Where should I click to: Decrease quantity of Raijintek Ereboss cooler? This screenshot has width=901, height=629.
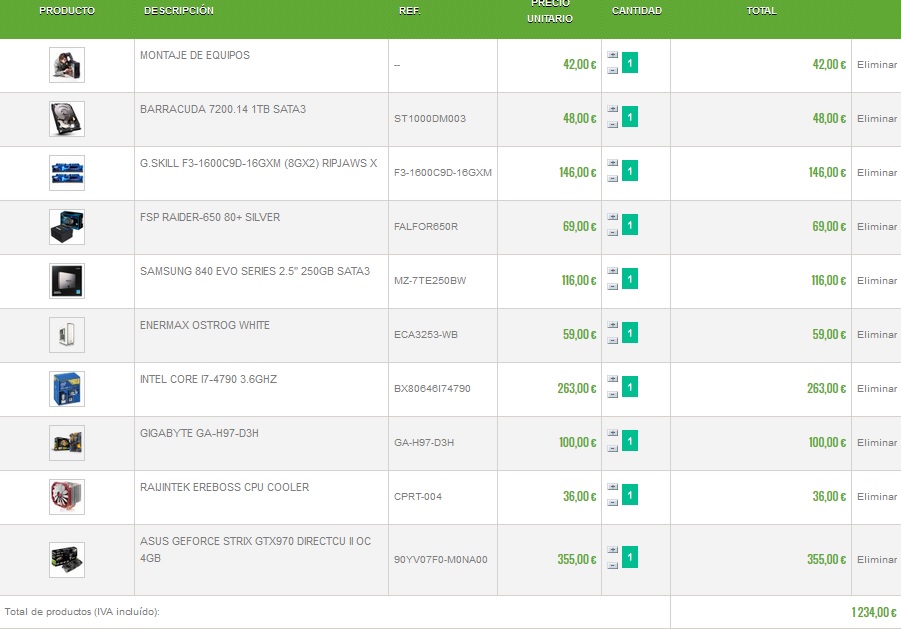(613, 503)
